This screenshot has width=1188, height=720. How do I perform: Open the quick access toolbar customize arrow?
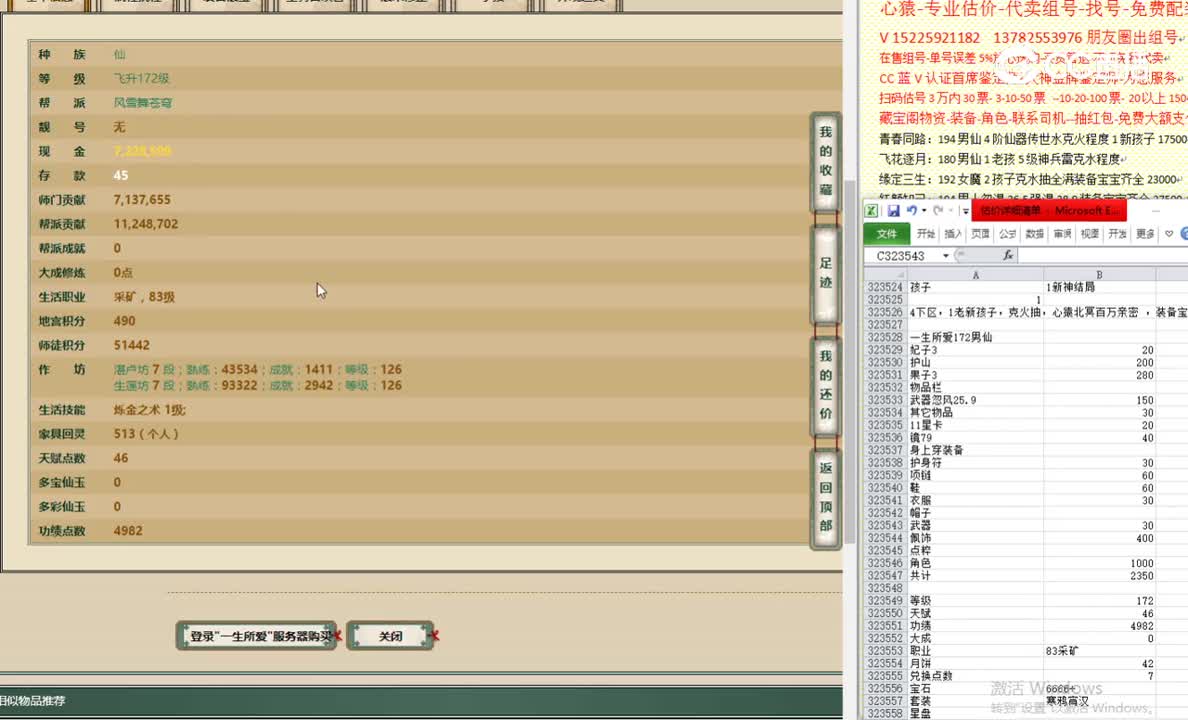965,210
